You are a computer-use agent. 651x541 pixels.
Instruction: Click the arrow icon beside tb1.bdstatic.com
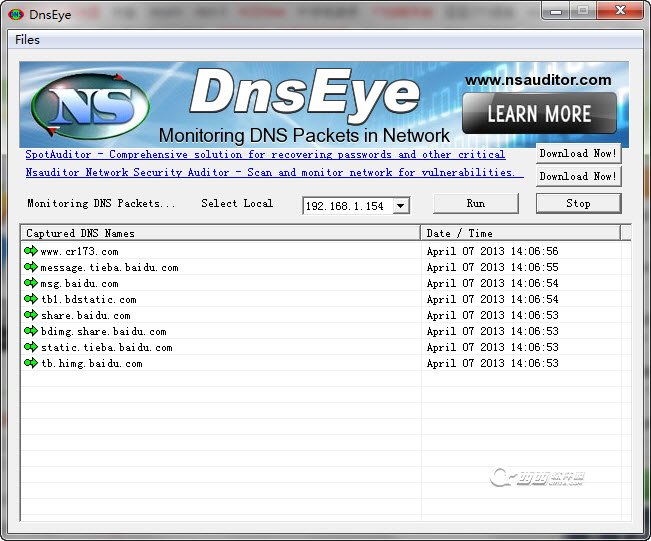[31, 299]
